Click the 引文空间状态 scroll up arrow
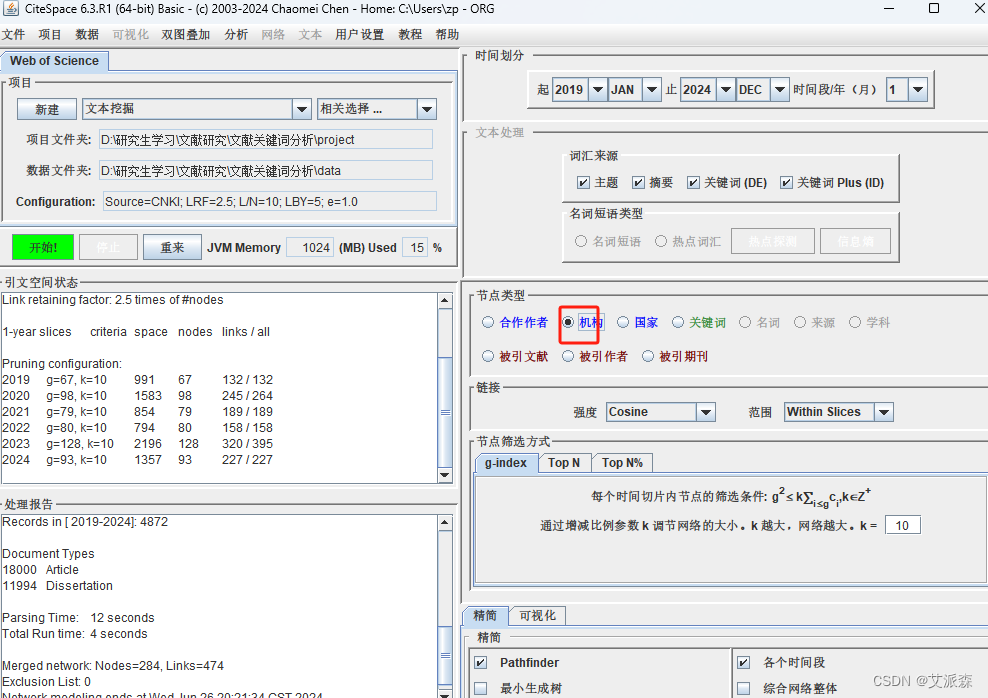988x698 pixels. pyautogui.click(x=445, y=300)
